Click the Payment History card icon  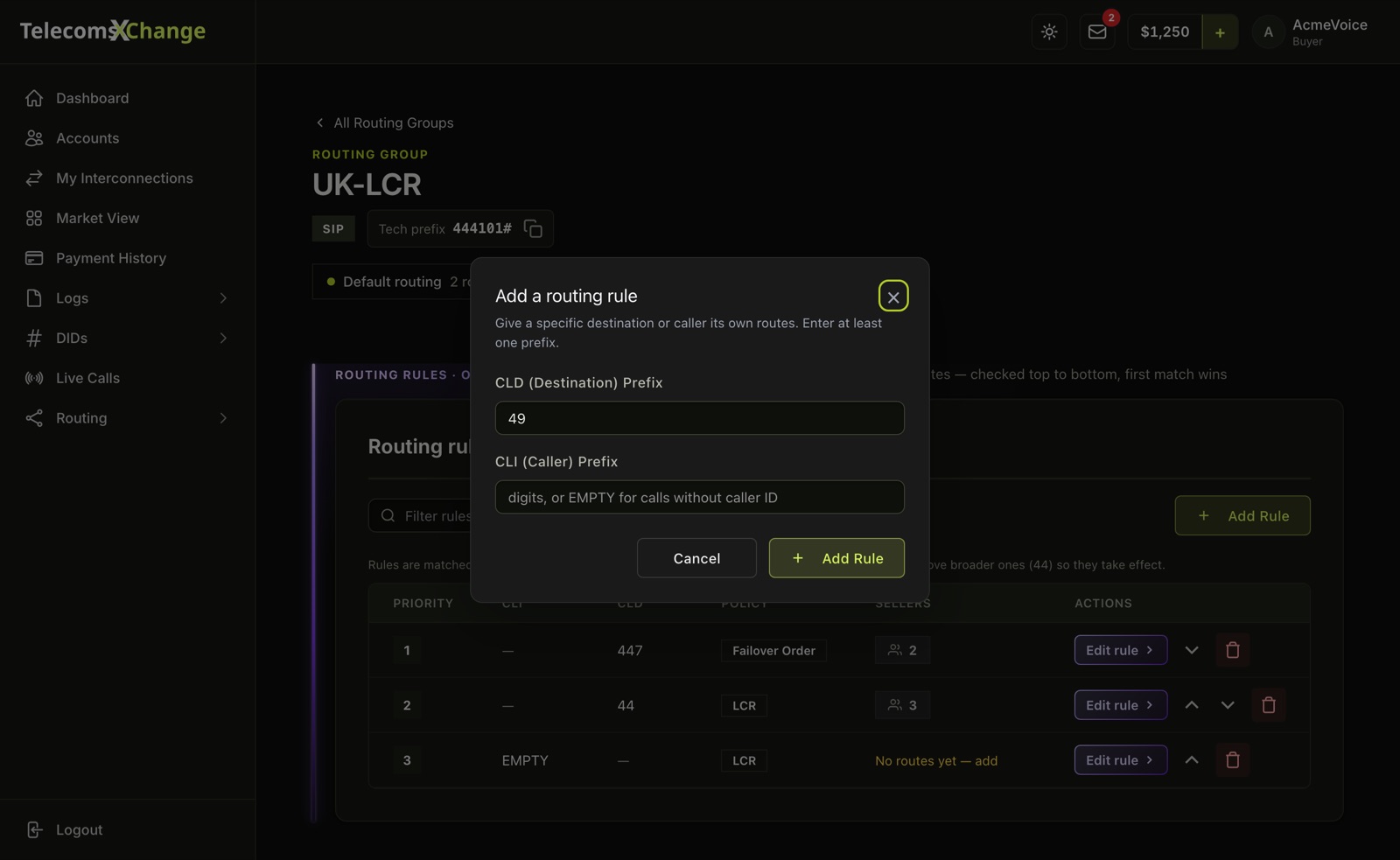point(34,258)
